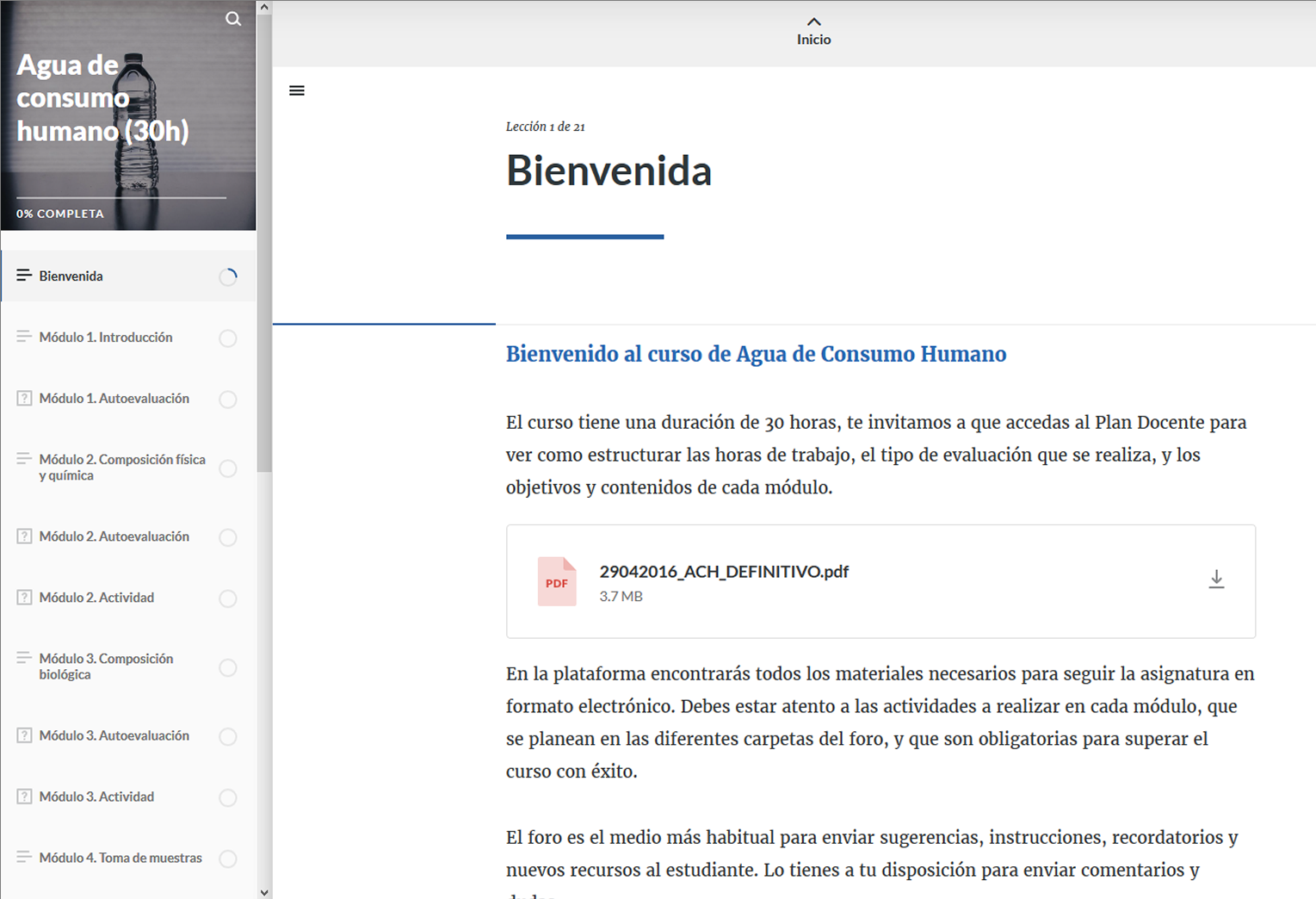This screenshot has height=899, width=1316.
Task: Open Módulo 3. Autoevaluación in sidebar
Action: tap(114, 735)
